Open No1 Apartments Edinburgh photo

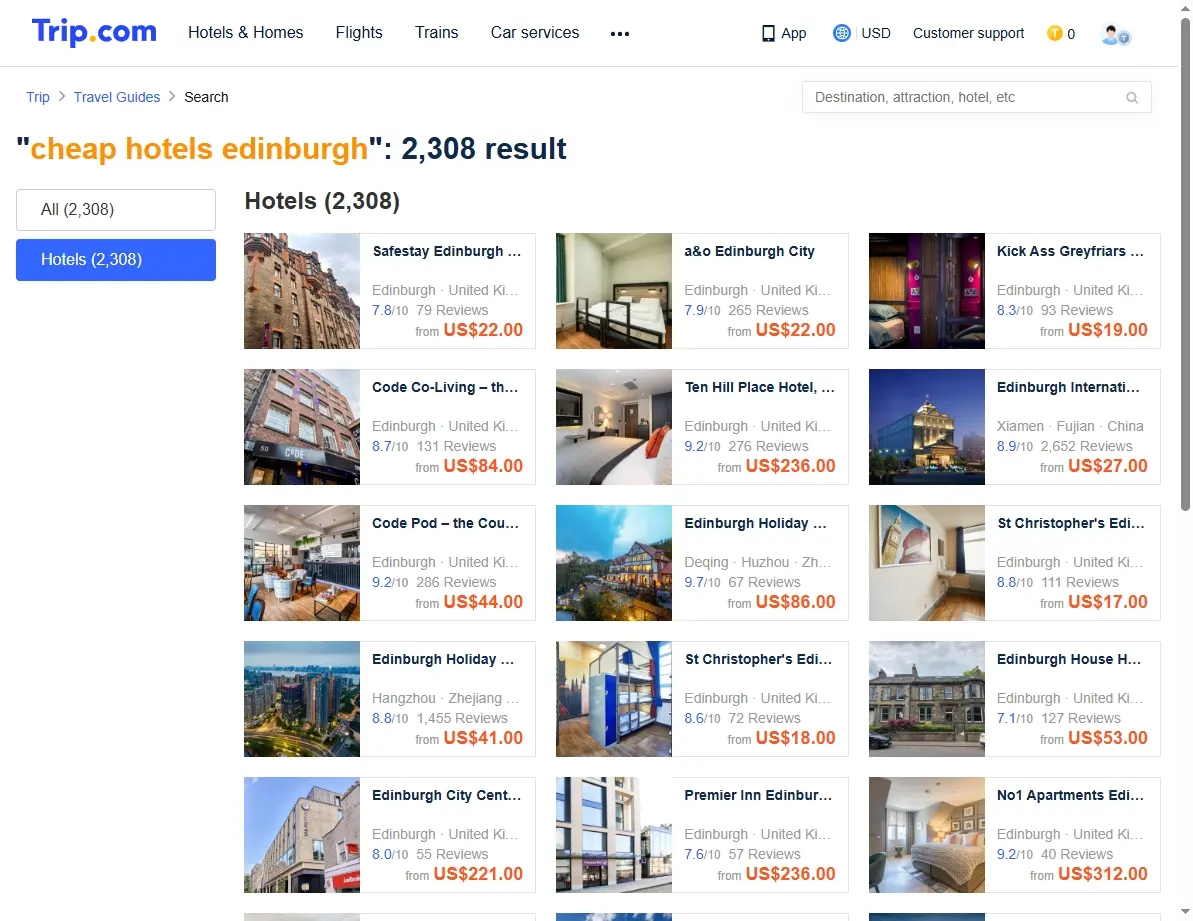click(927, 835)
